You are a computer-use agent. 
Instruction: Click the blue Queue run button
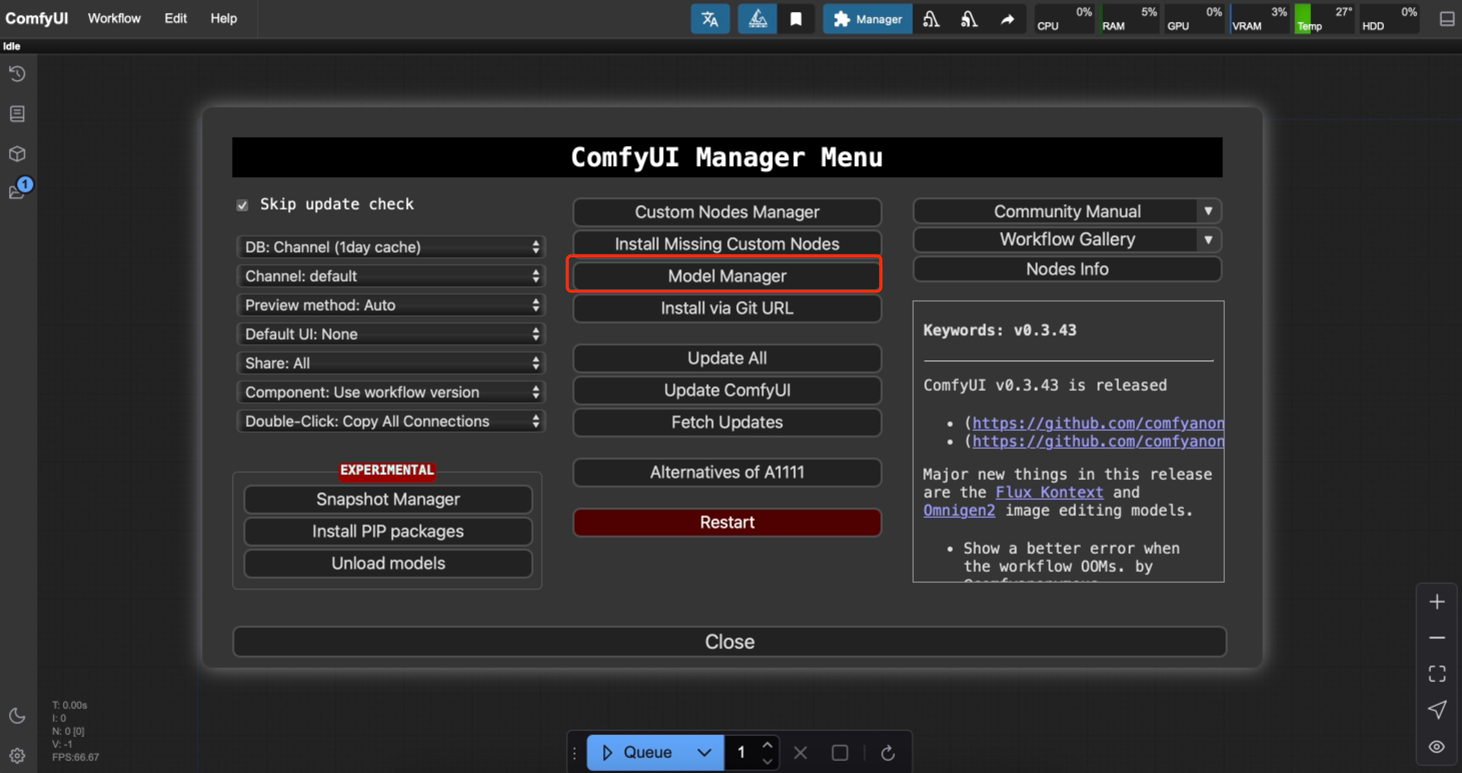pos(638,753)
